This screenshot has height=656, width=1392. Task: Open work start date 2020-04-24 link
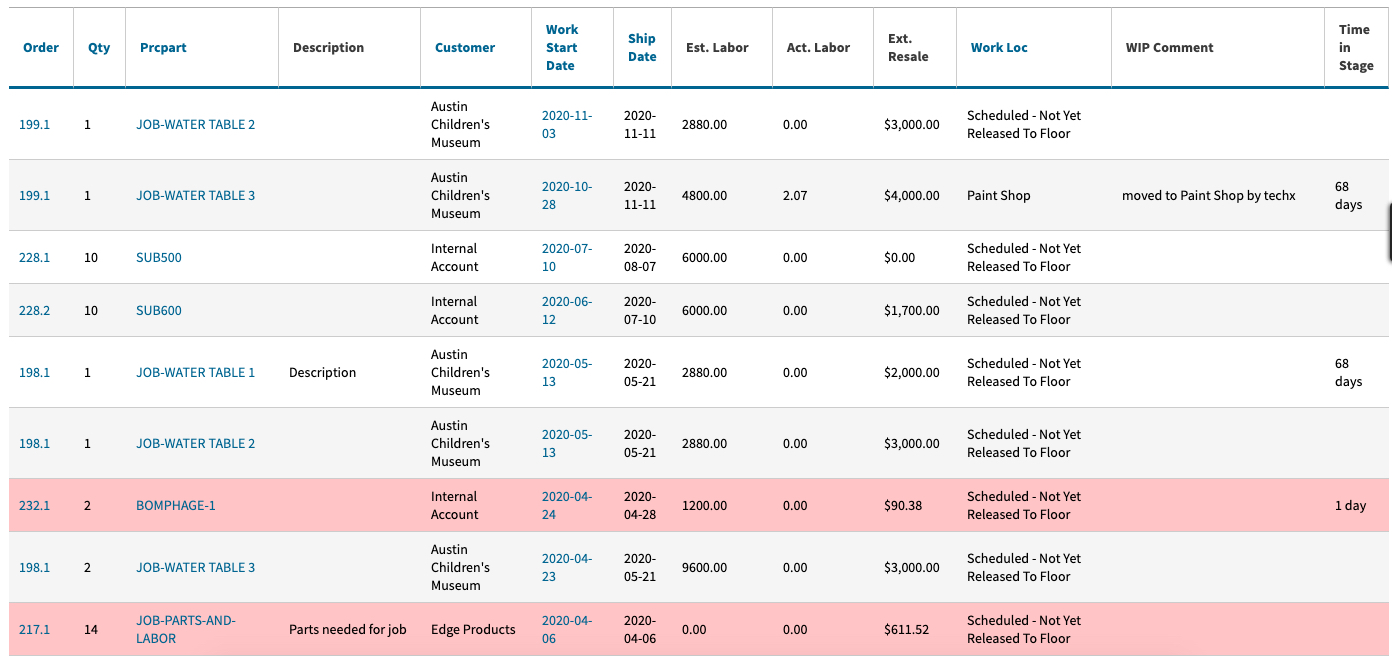tap(564, 505)
